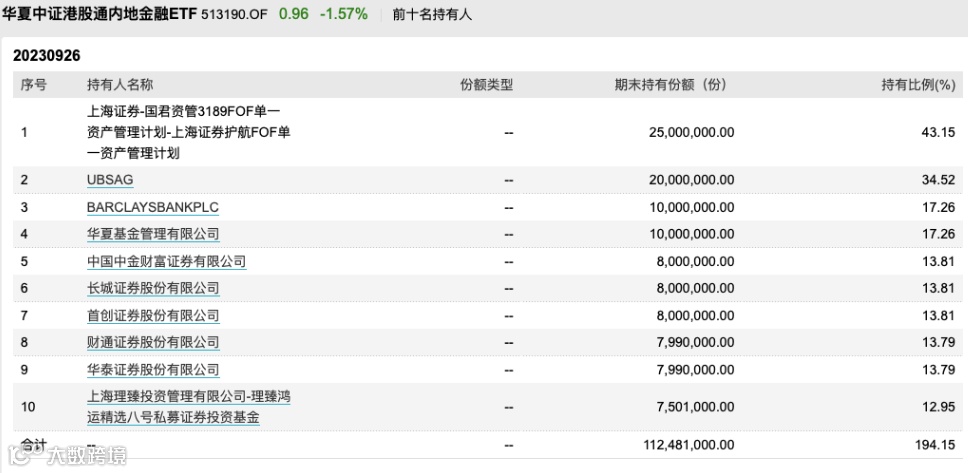
Task: Select holder name 上海证券-国君资管3189FOF单一资产管理计划
Action: point(188,132)
